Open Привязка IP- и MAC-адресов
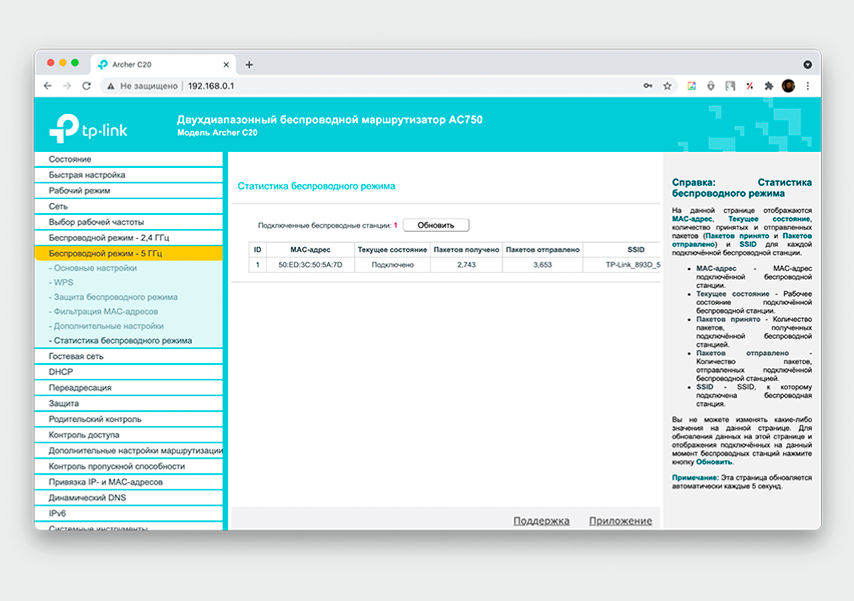This screenshot has height=601, width=854. [x=129, y=482]
